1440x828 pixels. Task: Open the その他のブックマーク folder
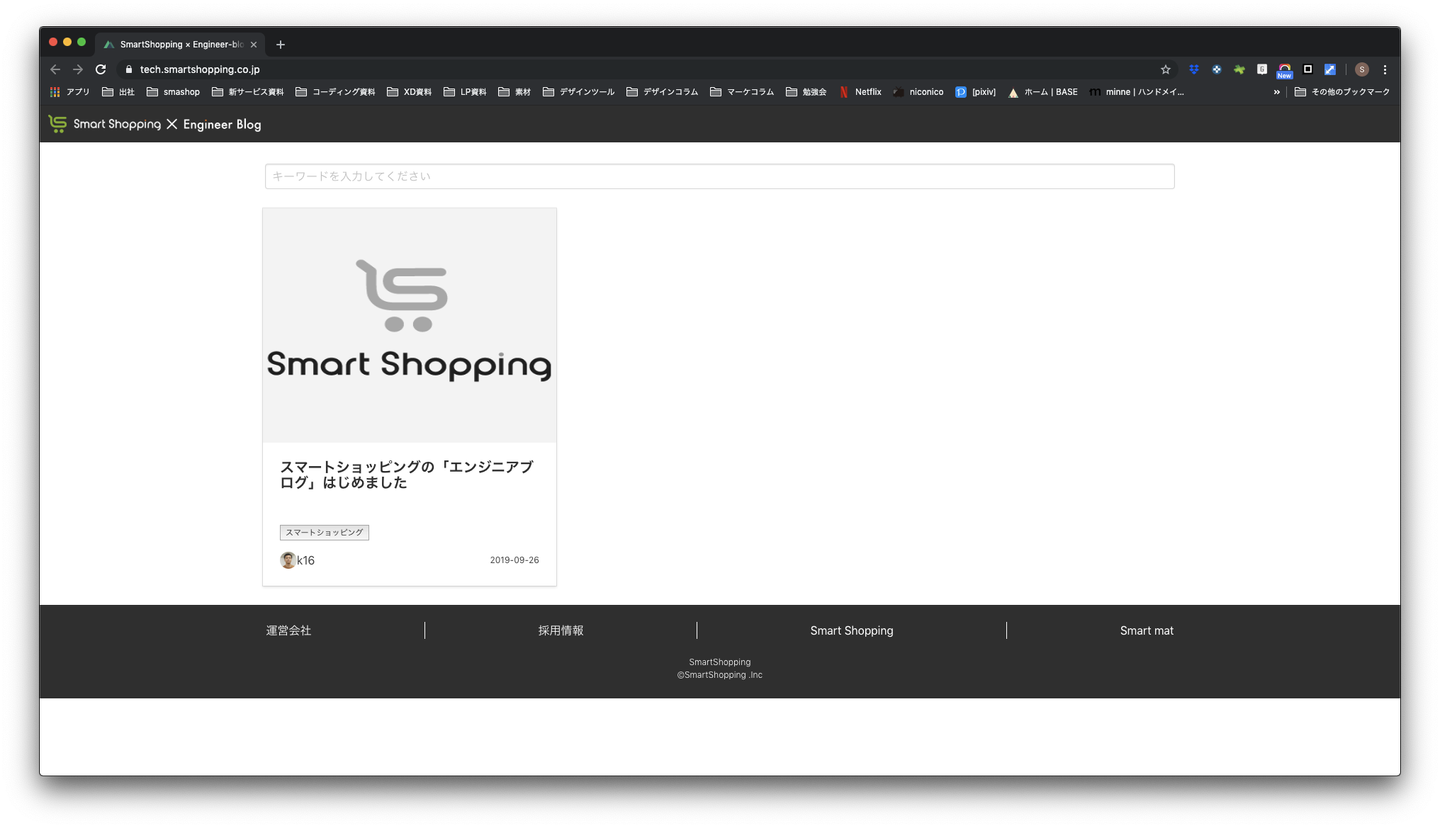pos(1342,92)
